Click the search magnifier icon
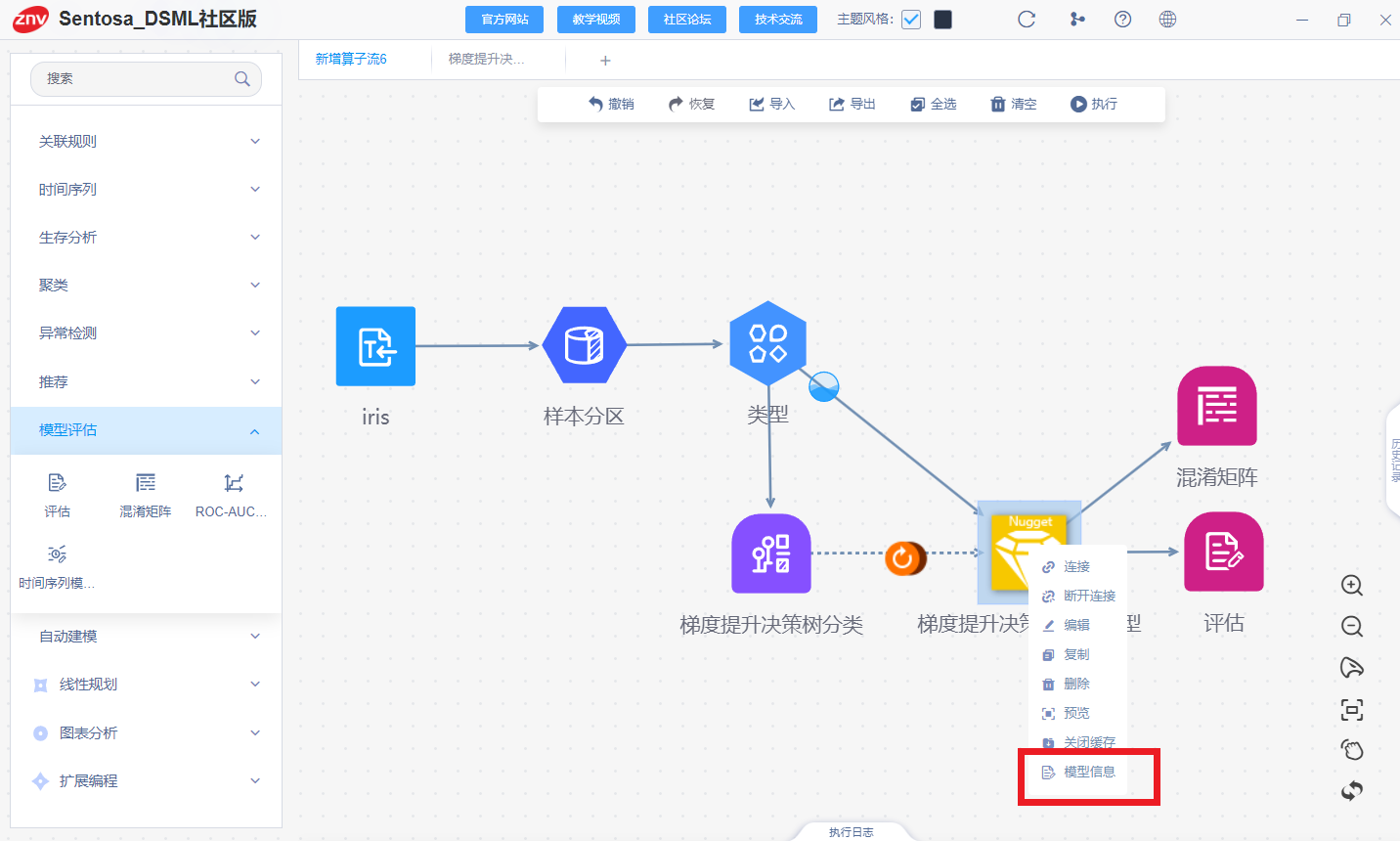The image size is (1400, 841). click(x=242, y=79)
